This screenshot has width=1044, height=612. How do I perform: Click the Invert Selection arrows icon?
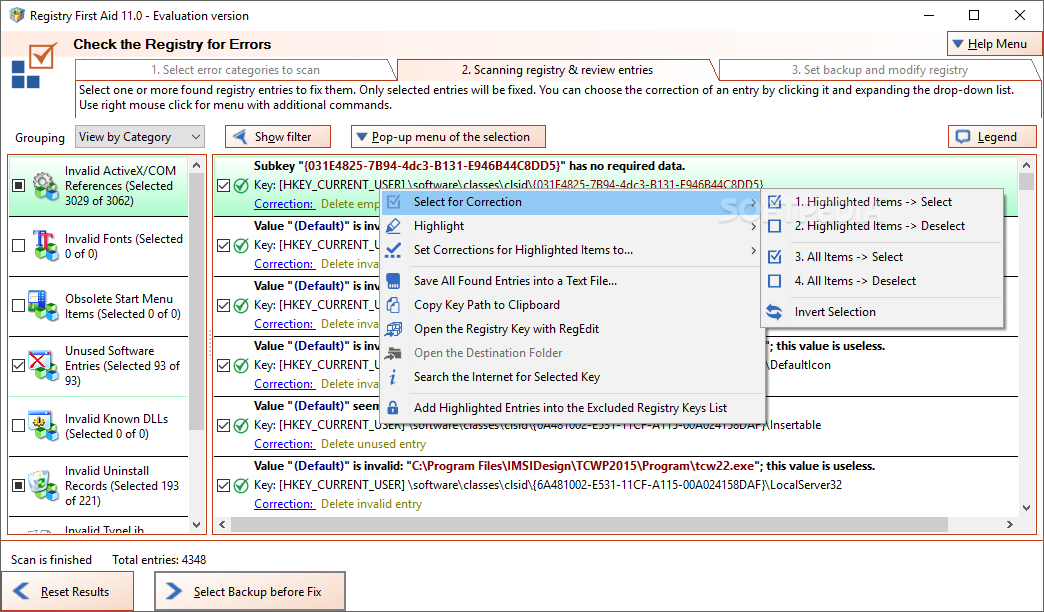click(x=774, y=312)
